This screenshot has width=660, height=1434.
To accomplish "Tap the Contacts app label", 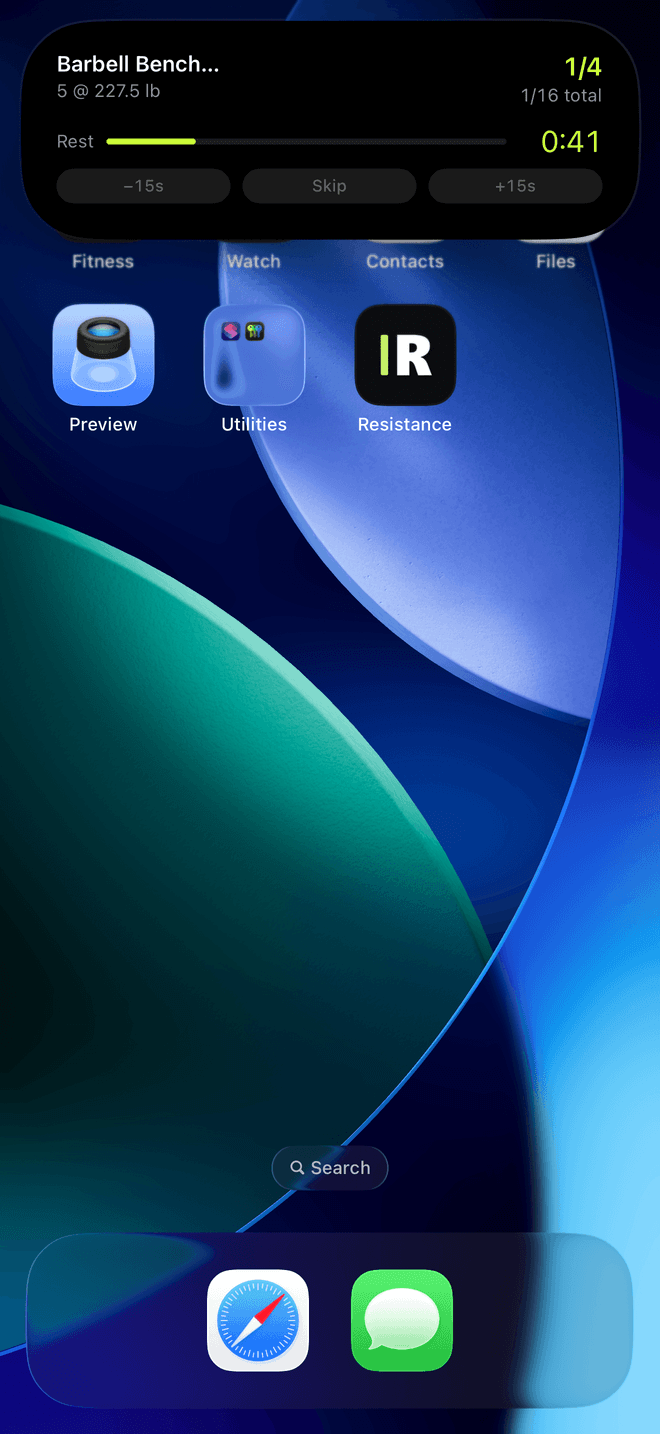I will 405,262.
